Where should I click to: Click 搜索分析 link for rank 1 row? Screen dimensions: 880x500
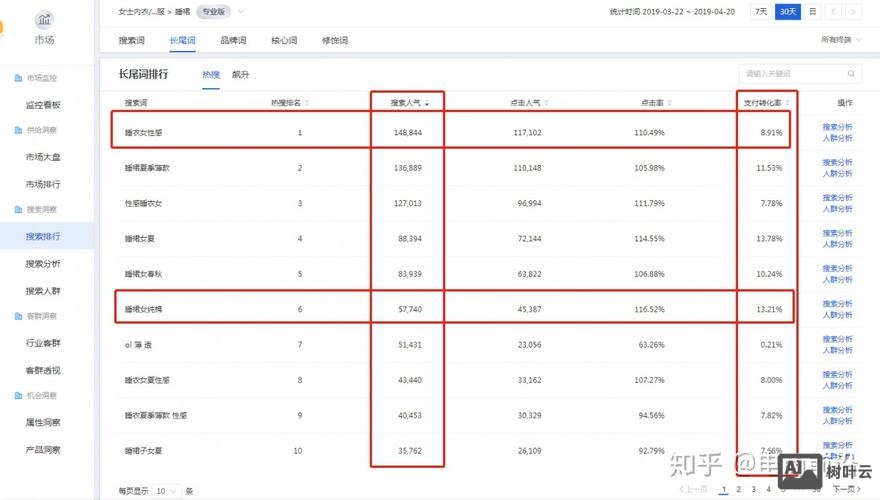tap(837, 127)
